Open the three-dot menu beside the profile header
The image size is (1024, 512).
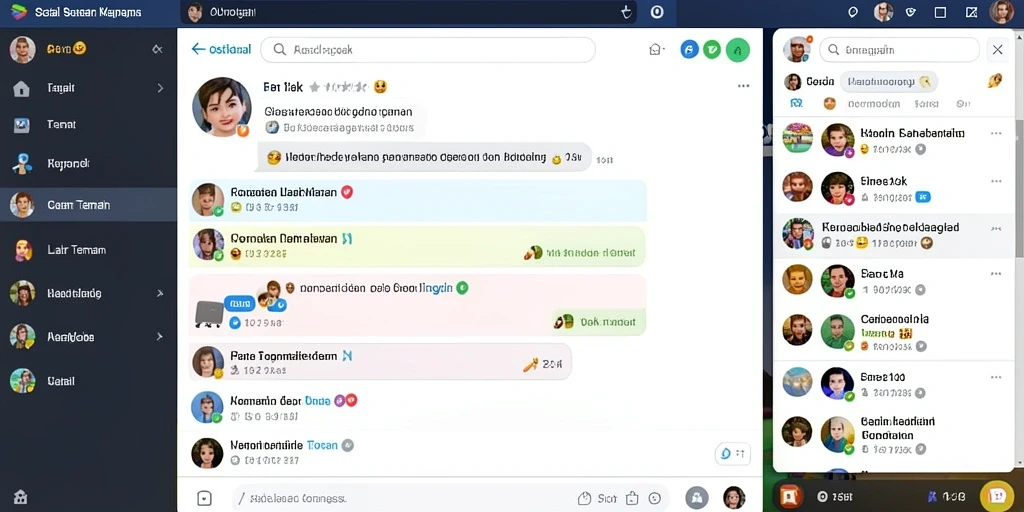click(743, 86)
